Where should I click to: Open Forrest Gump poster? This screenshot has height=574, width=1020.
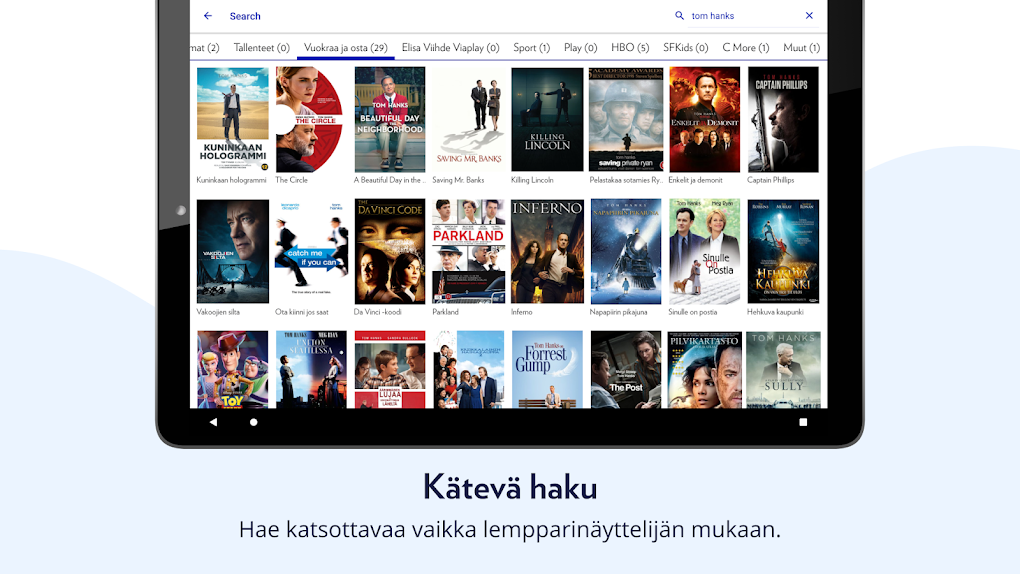tap(547, 370)
